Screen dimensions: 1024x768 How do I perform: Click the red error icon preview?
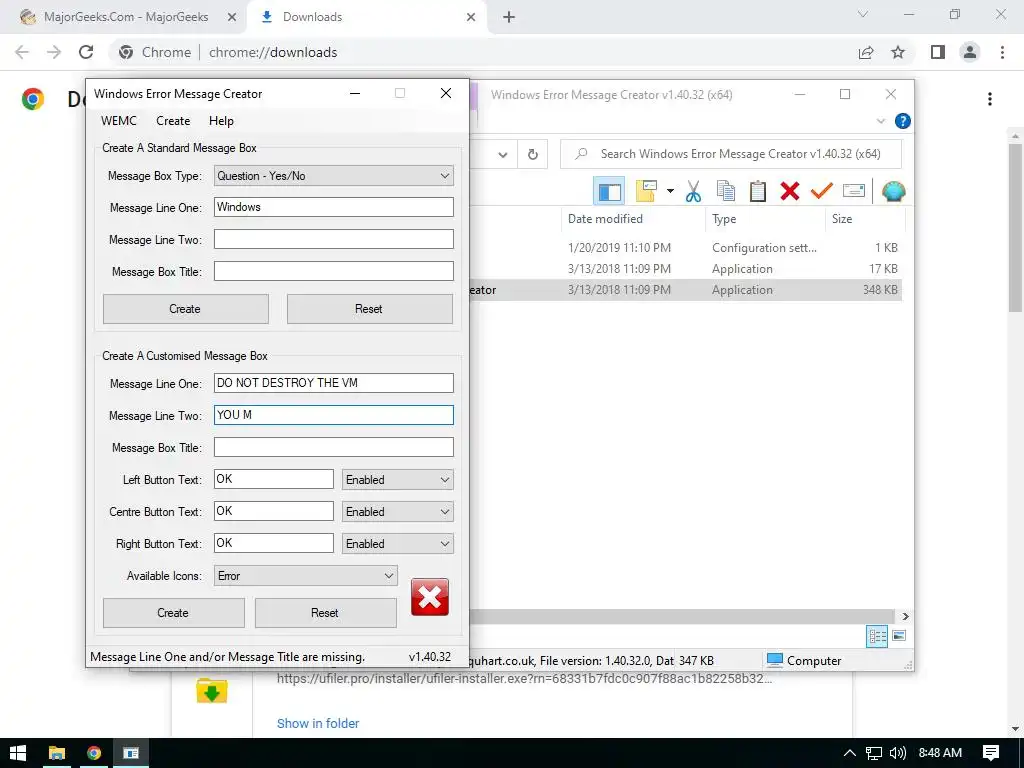pos(430,597)
